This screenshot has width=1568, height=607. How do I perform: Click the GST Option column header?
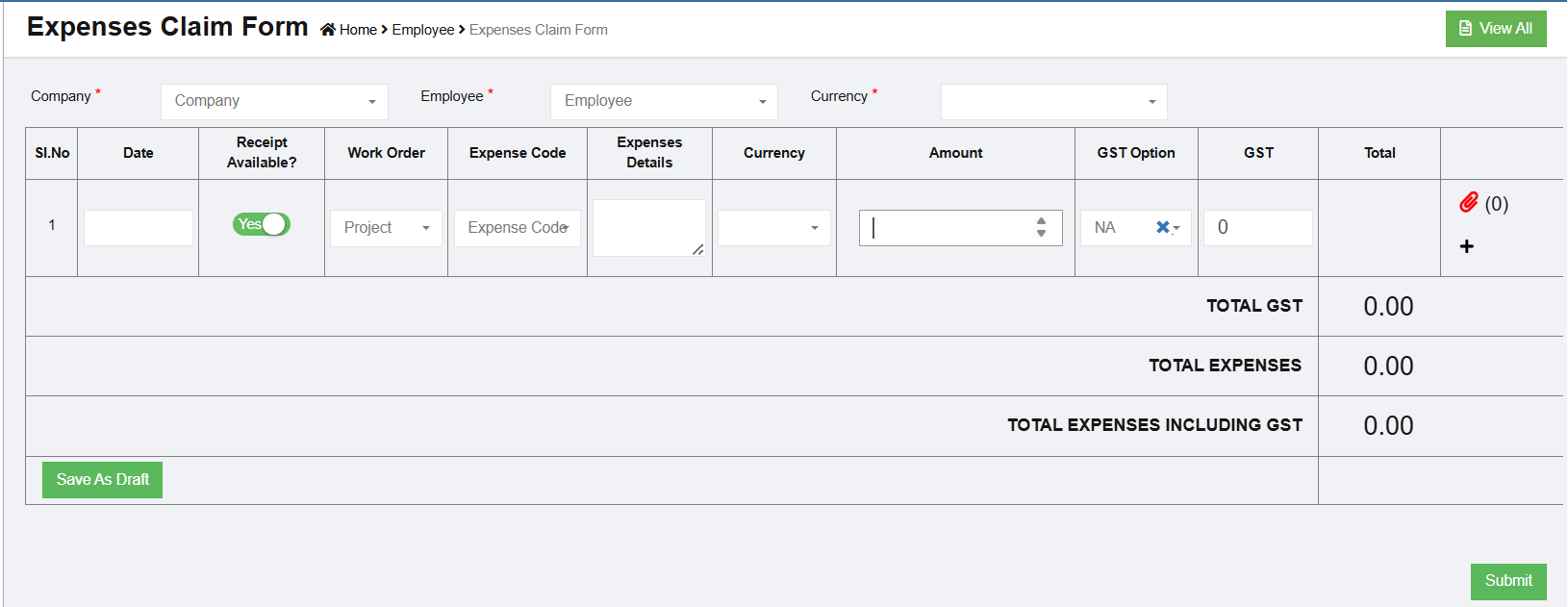[x=1136, y=152]
